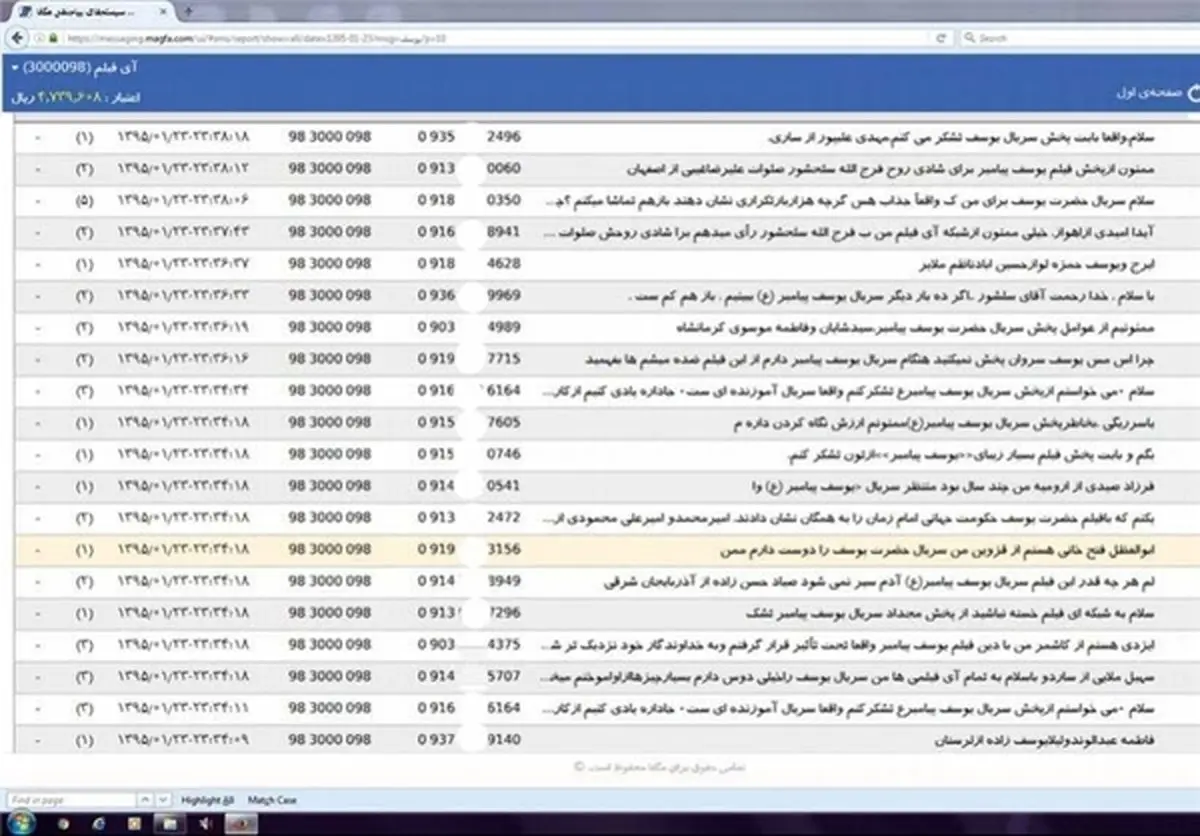Select the messaging report browser tab

85,11
